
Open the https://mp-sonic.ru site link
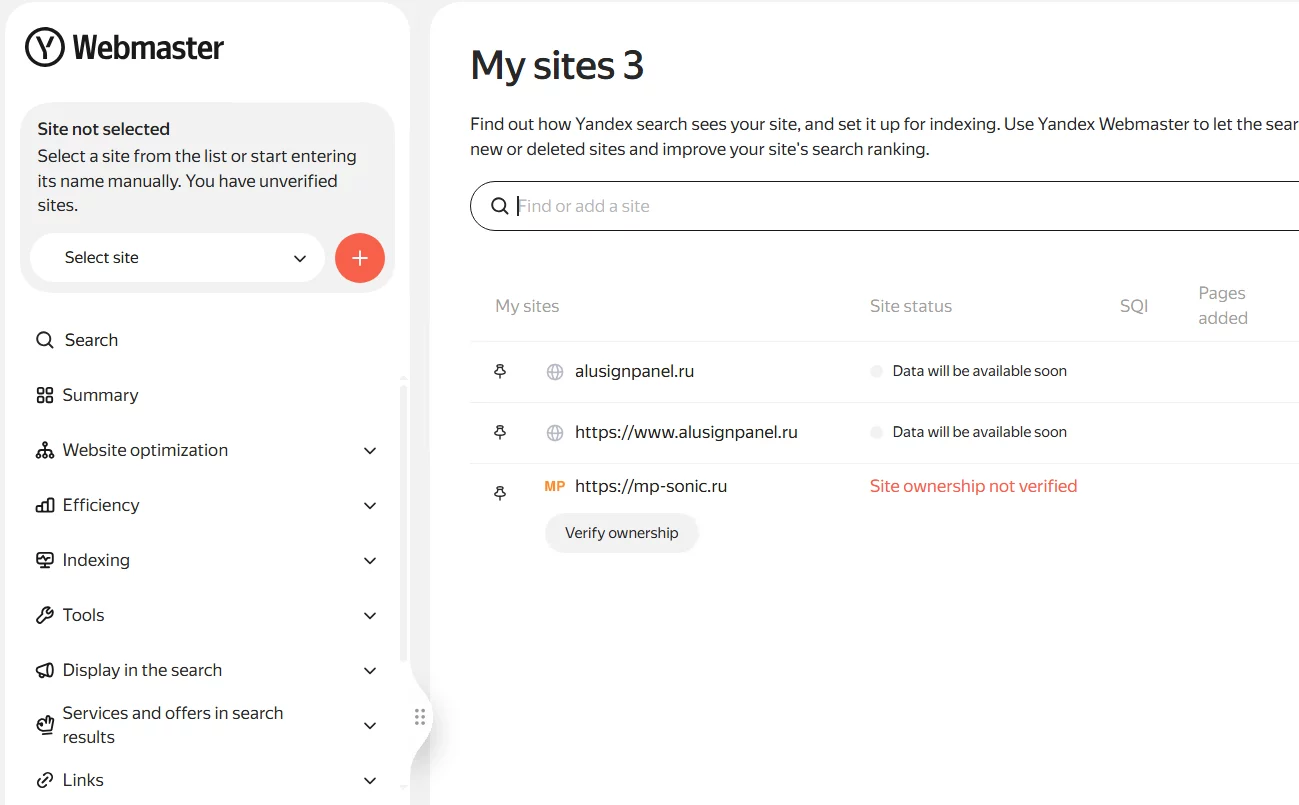point(651,486)
